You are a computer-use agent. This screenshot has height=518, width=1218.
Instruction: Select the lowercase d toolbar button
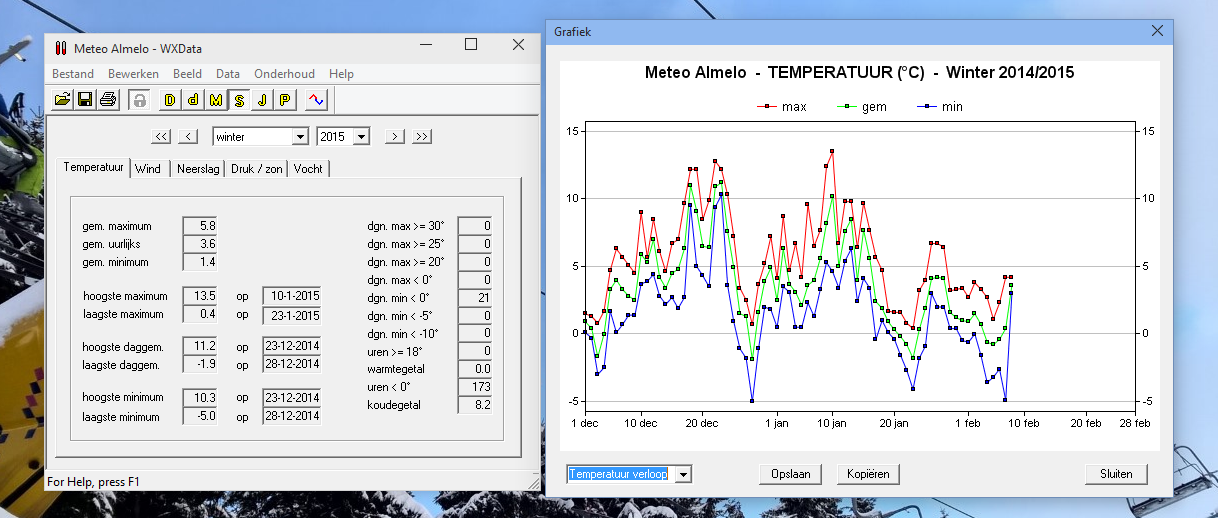[x=193, y=99]
